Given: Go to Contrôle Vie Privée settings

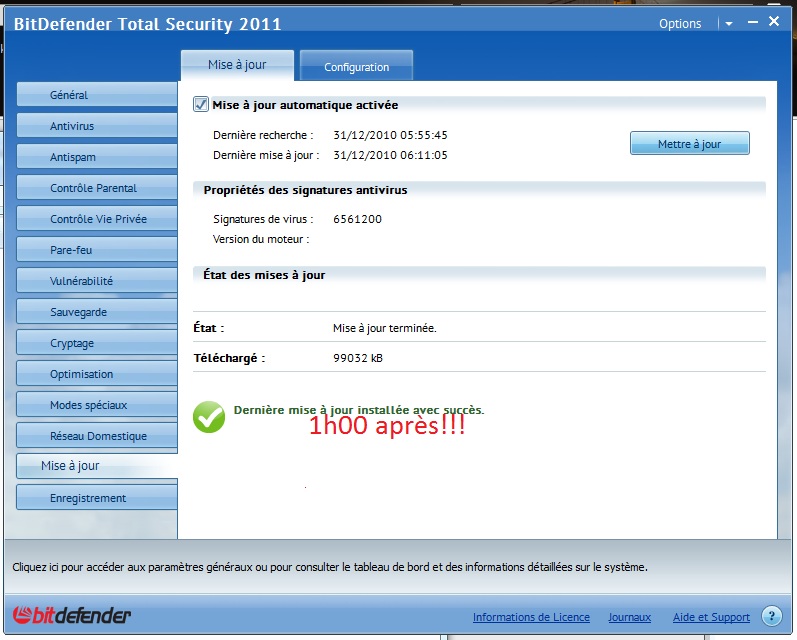Looking at the screenshot, I should 97,219.
